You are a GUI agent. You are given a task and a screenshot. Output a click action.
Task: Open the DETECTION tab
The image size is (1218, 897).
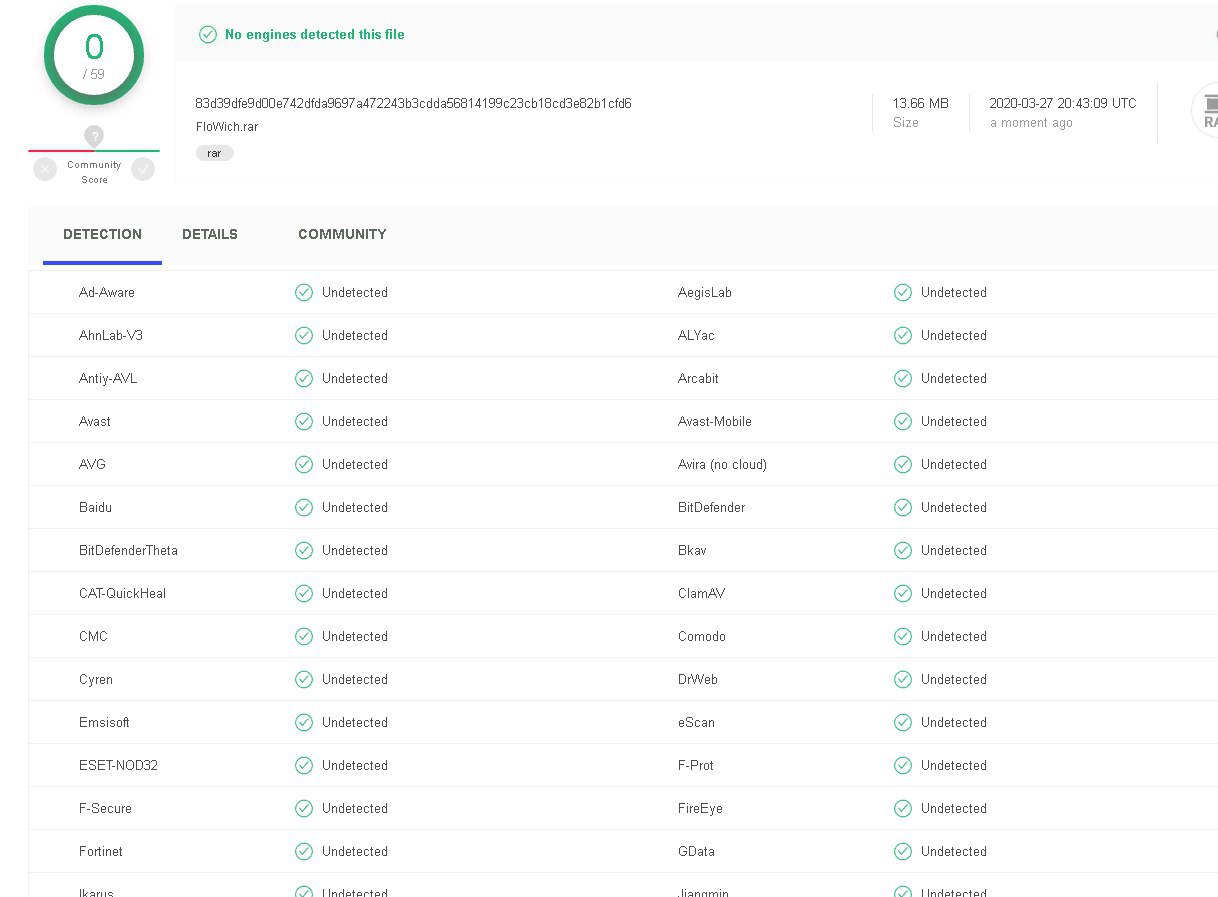tap(102, 234)
